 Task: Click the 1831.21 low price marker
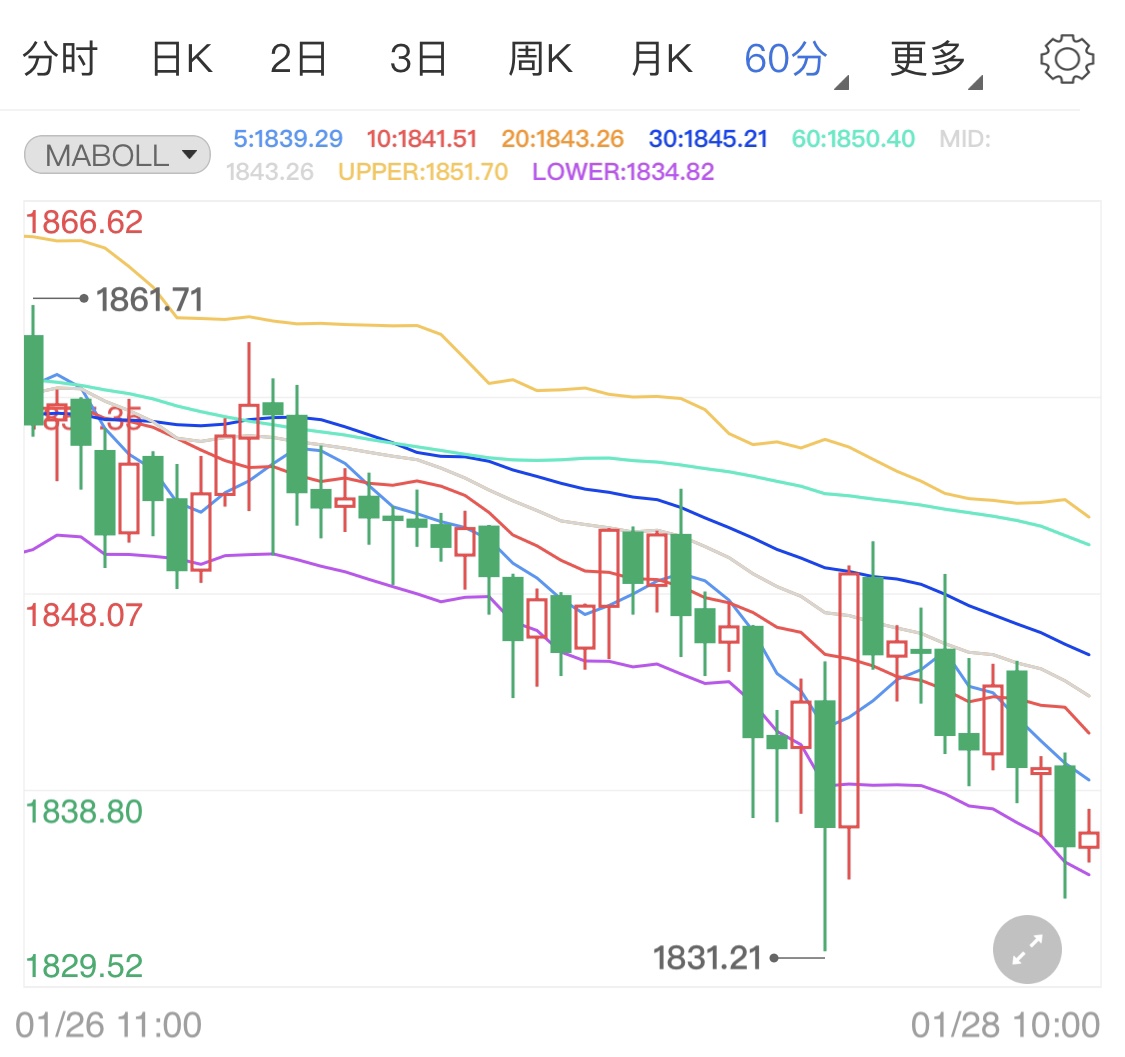tap(707, 958)
